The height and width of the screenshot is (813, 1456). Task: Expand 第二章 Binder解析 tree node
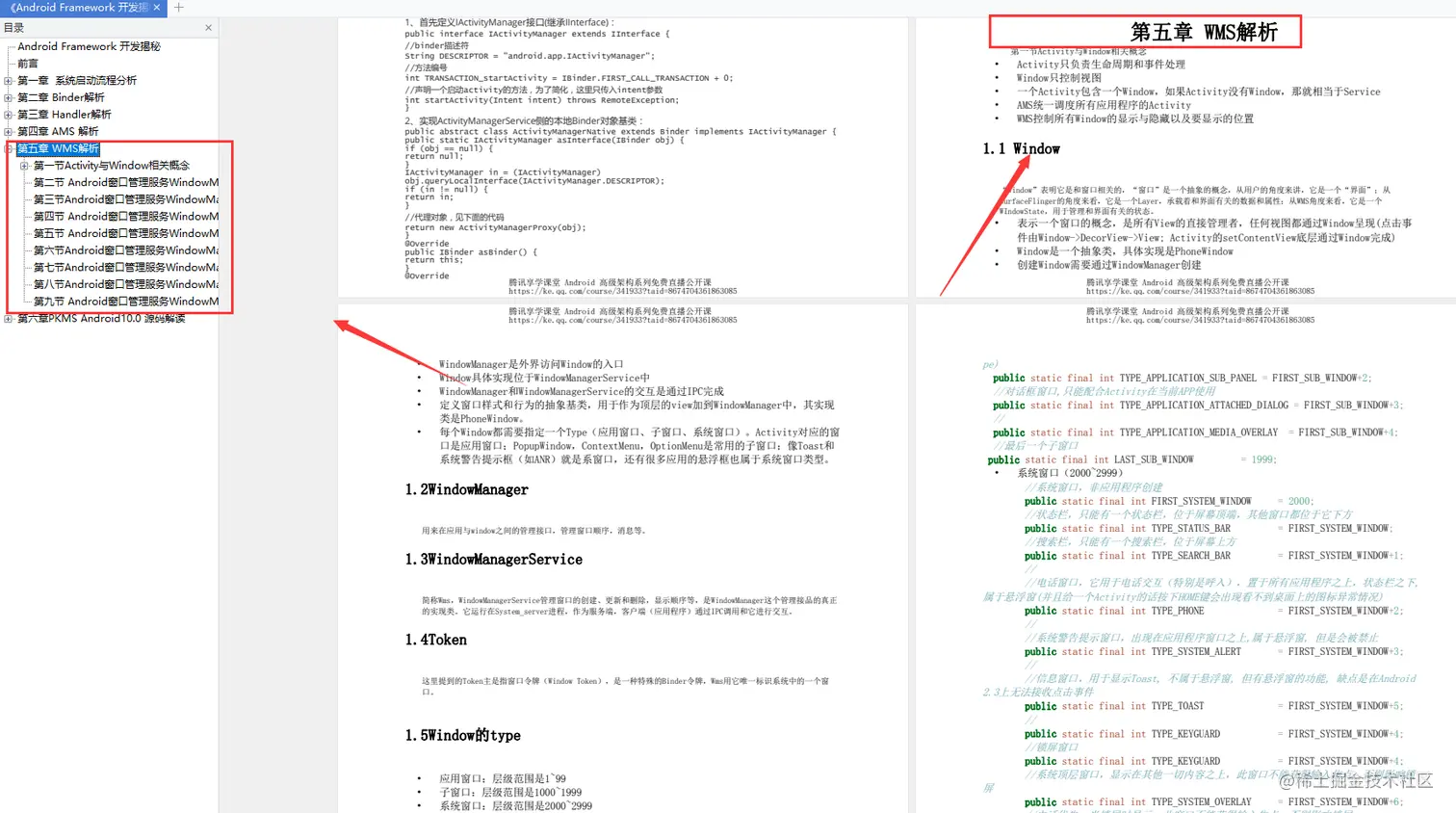(9, 97)
